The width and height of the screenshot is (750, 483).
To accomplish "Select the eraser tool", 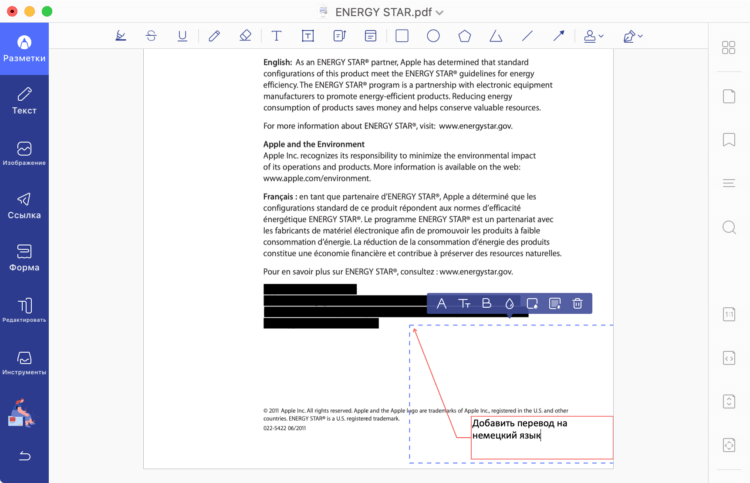I will [245, 36].
